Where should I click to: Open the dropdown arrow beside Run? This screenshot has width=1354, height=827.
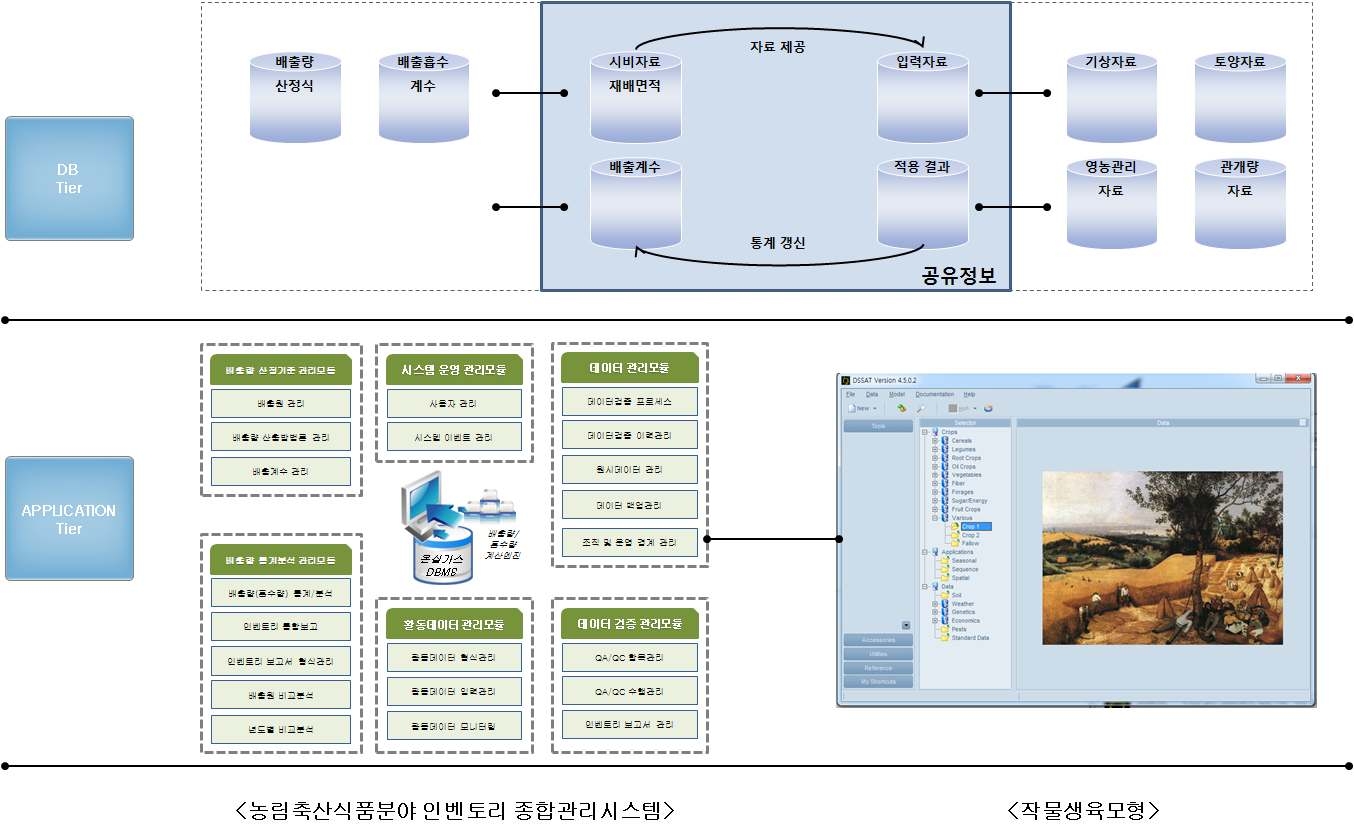pyautogui.click(x=975, y=408)
